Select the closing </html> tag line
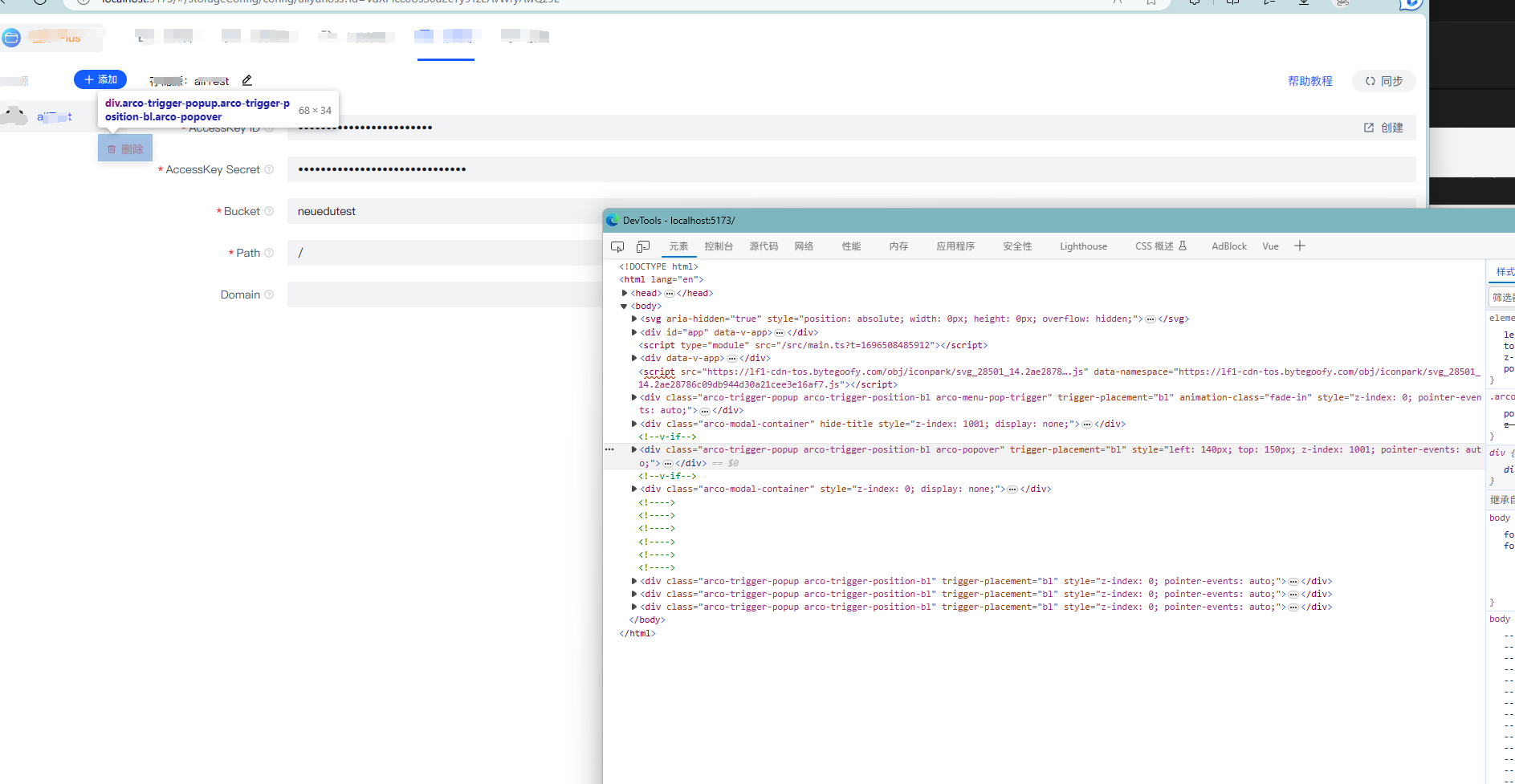Viewport: 1515px width, 784px height. [x=637, y=633]
